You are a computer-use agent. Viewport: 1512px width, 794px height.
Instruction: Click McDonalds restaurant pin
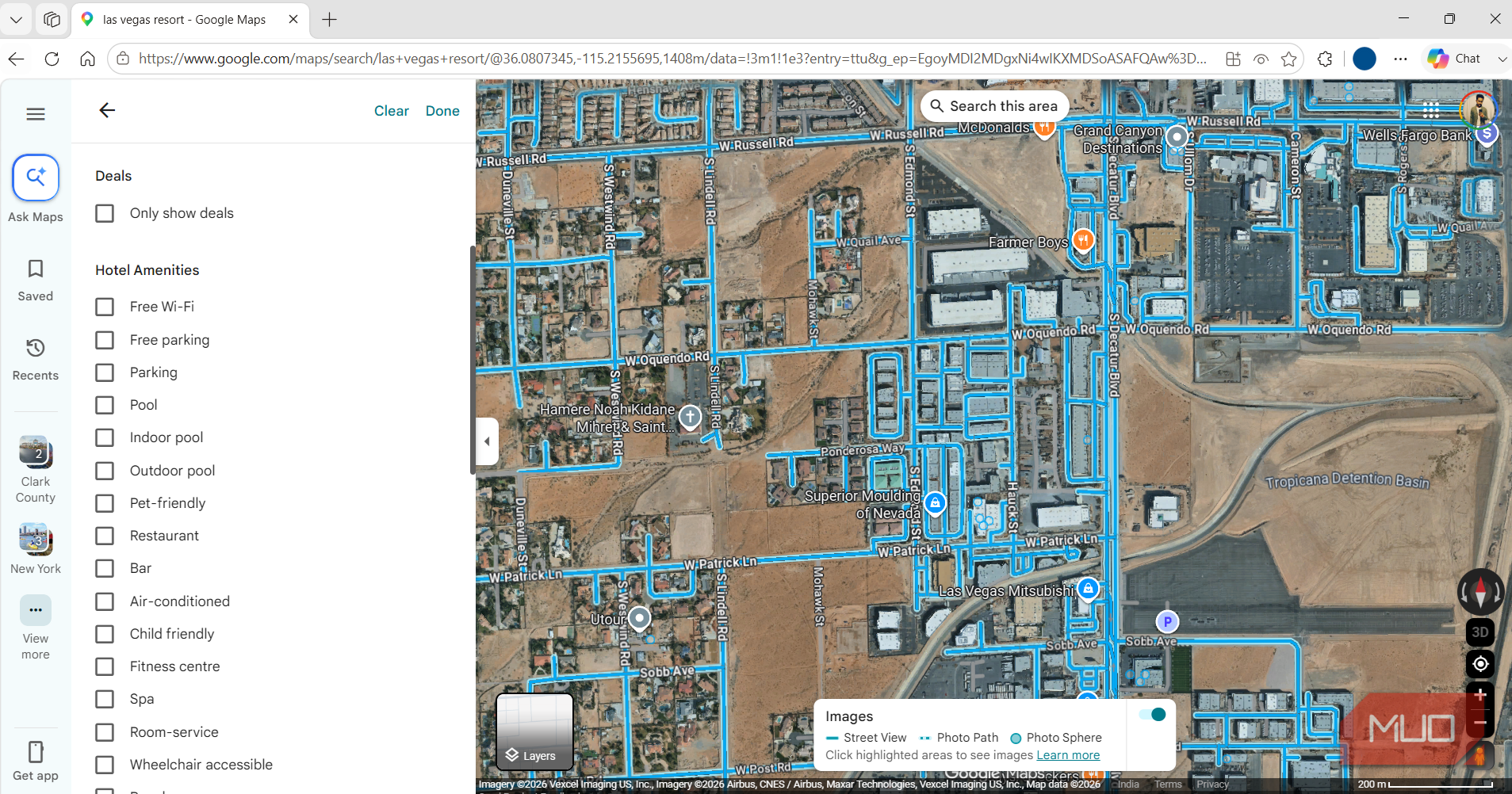[x=1044, y=127]
